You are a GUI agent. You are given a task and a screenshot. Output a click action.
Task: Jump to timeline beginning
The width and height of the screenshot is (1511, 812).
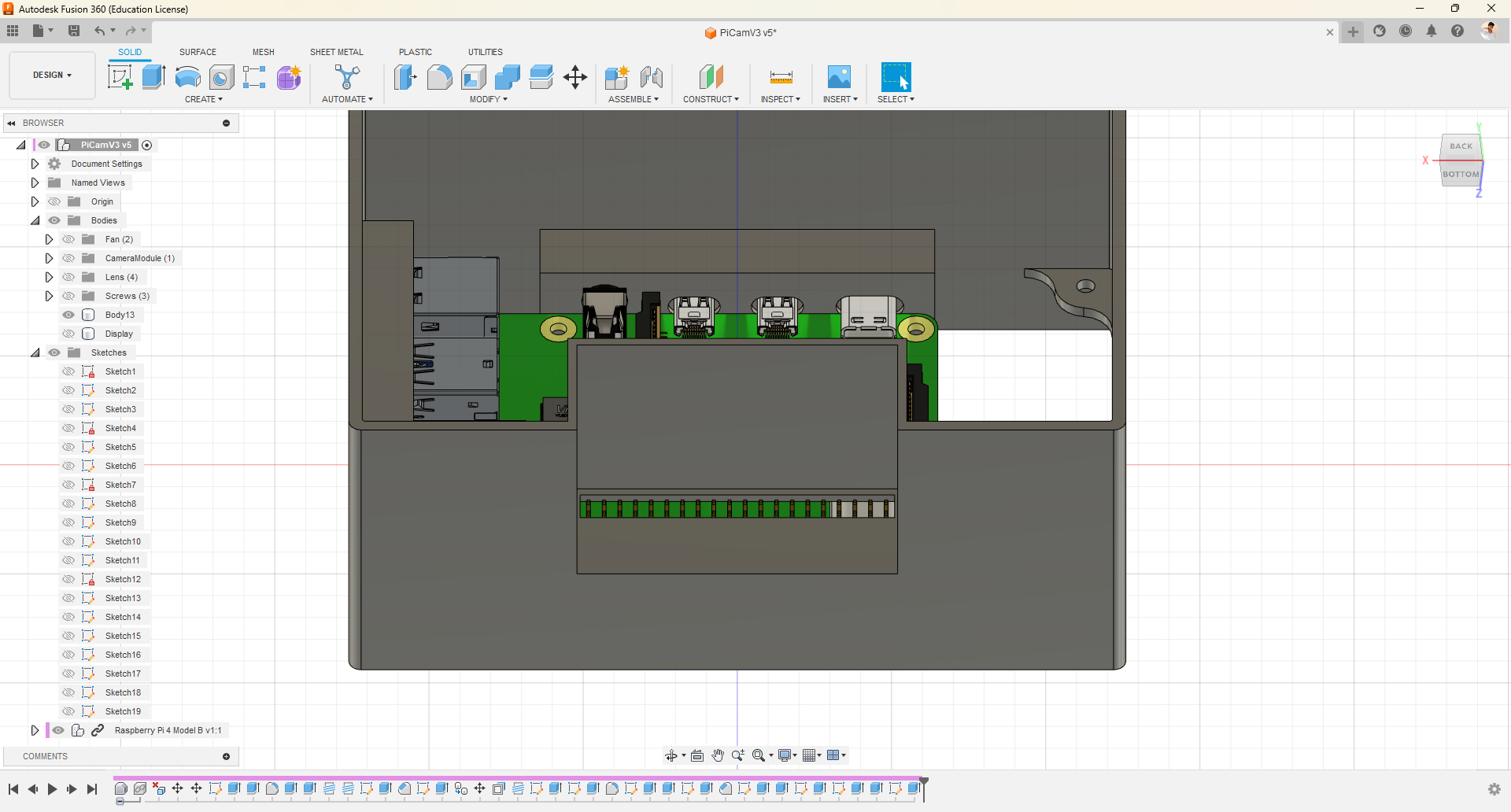point(13,789)
